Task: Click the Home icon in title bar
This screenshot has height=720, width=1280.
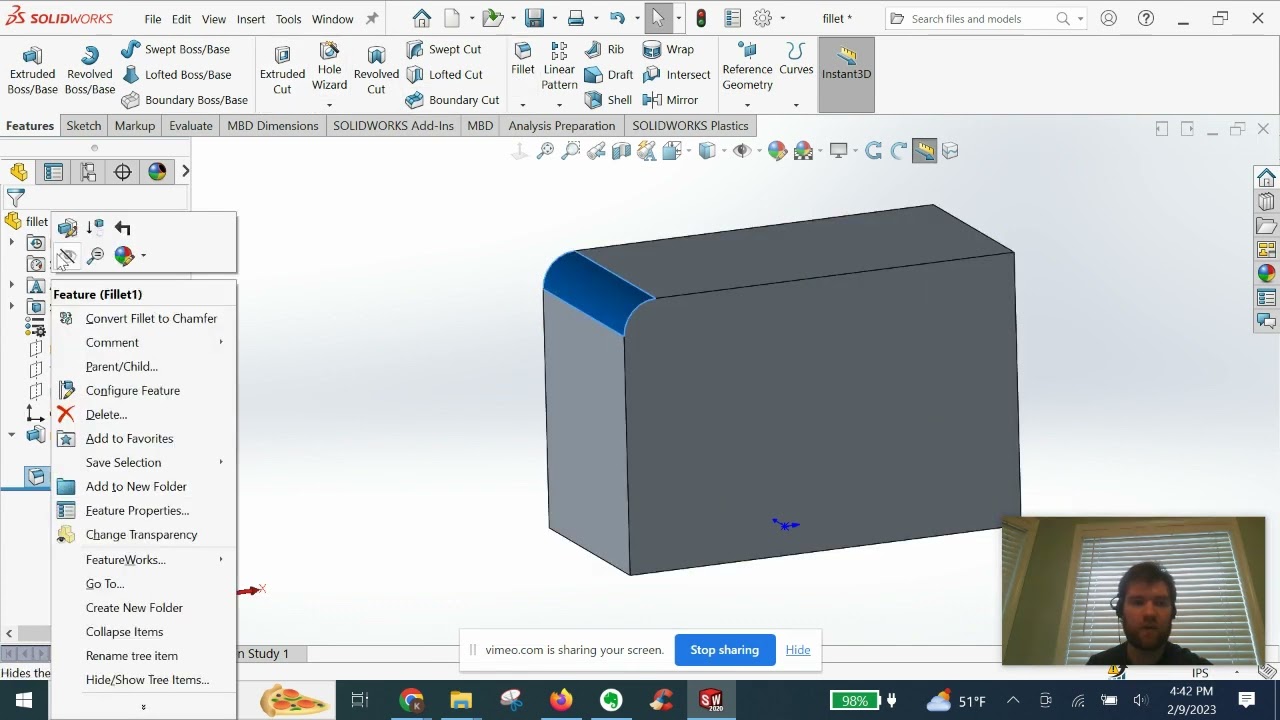Action: tap(422, 18)
